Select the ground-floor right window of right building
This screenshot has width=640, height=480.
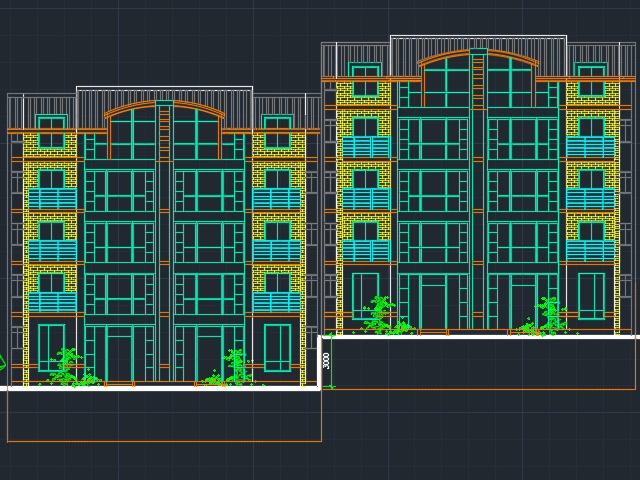coord(591,295)
